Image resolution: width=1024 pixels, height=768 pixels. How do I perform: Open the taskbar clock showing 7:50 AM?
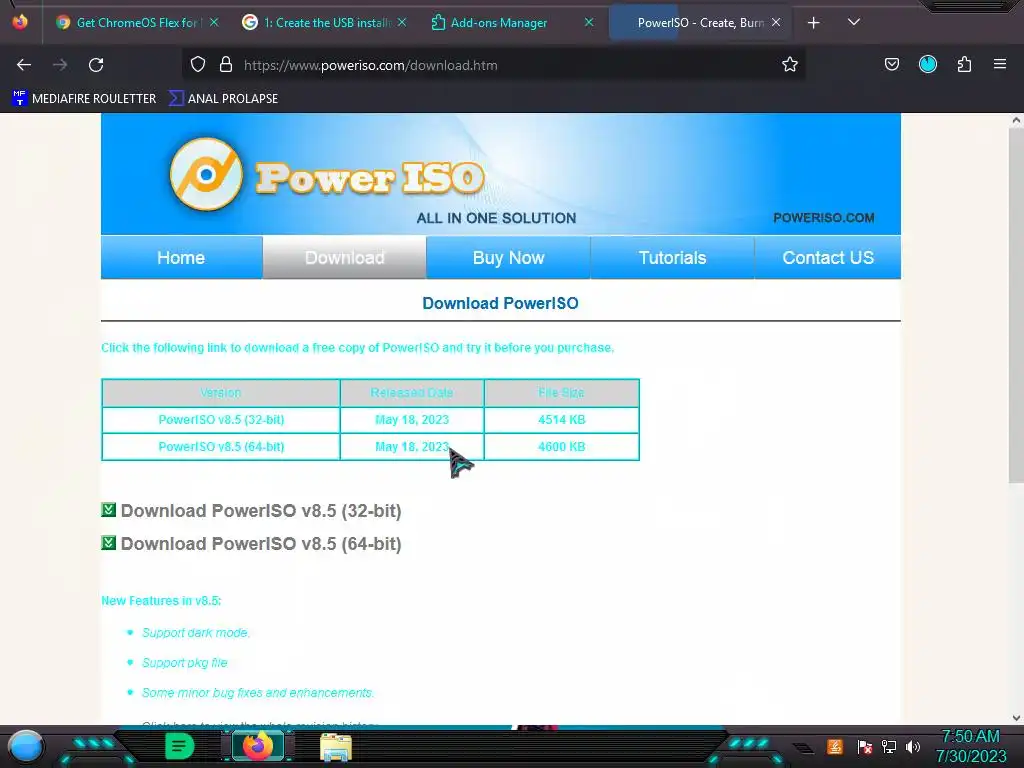tap(971, 746)
